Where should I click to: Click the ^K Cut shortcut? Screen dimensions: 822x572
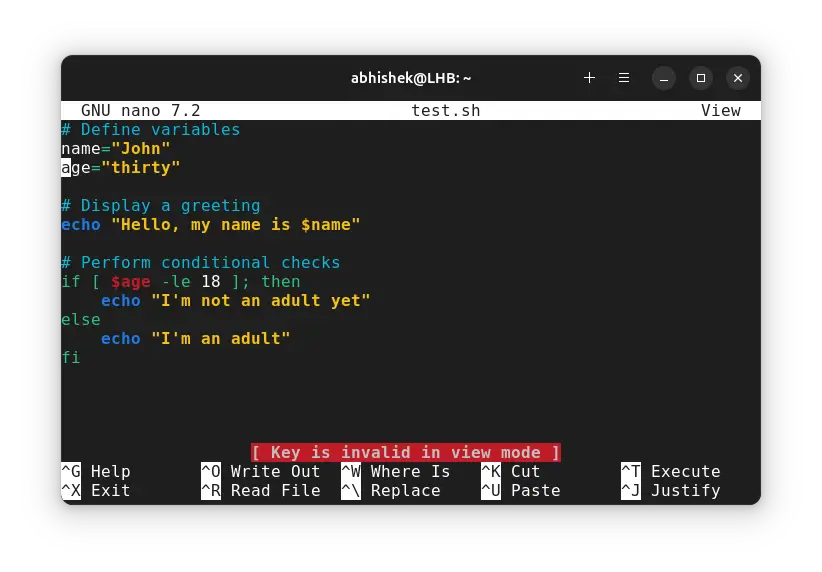(x=510, y=471)
